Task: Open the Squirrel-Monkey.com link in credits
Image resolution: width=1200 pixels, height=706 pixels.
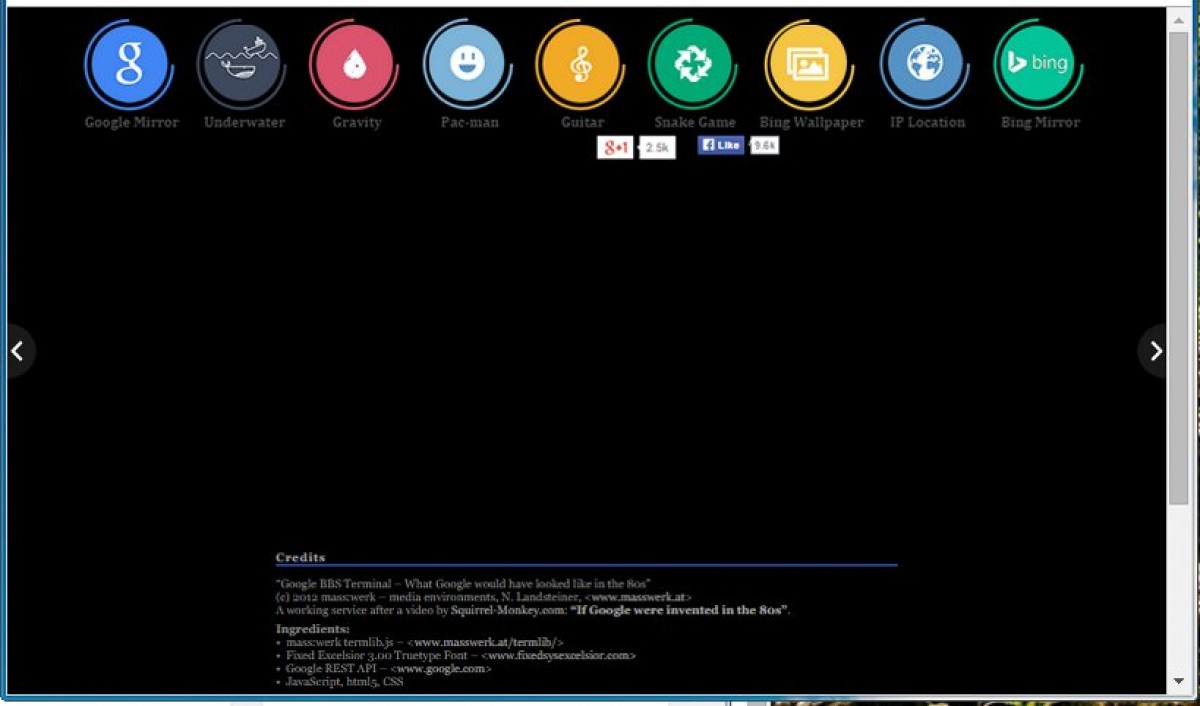Action: 507,610
